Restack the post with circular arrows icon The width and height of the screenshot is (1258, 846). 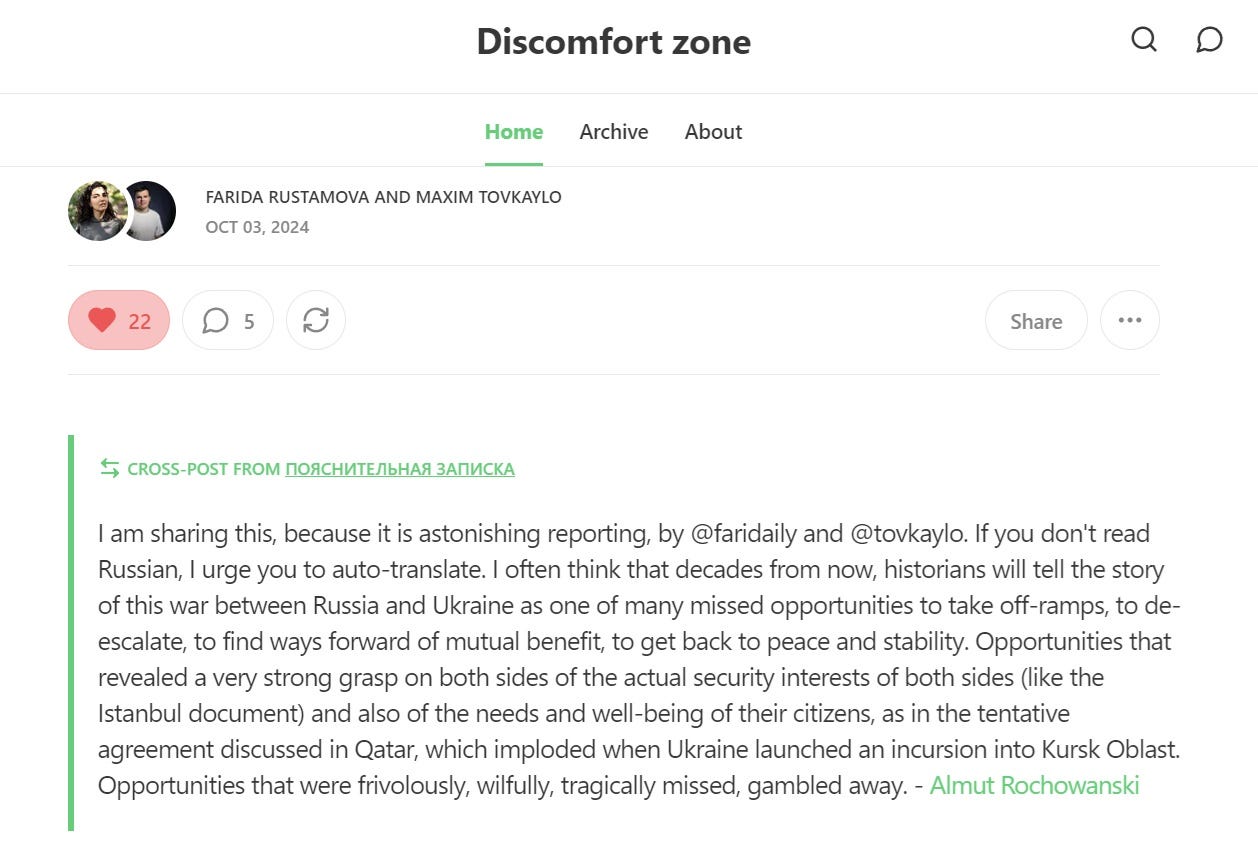point(316,320)
